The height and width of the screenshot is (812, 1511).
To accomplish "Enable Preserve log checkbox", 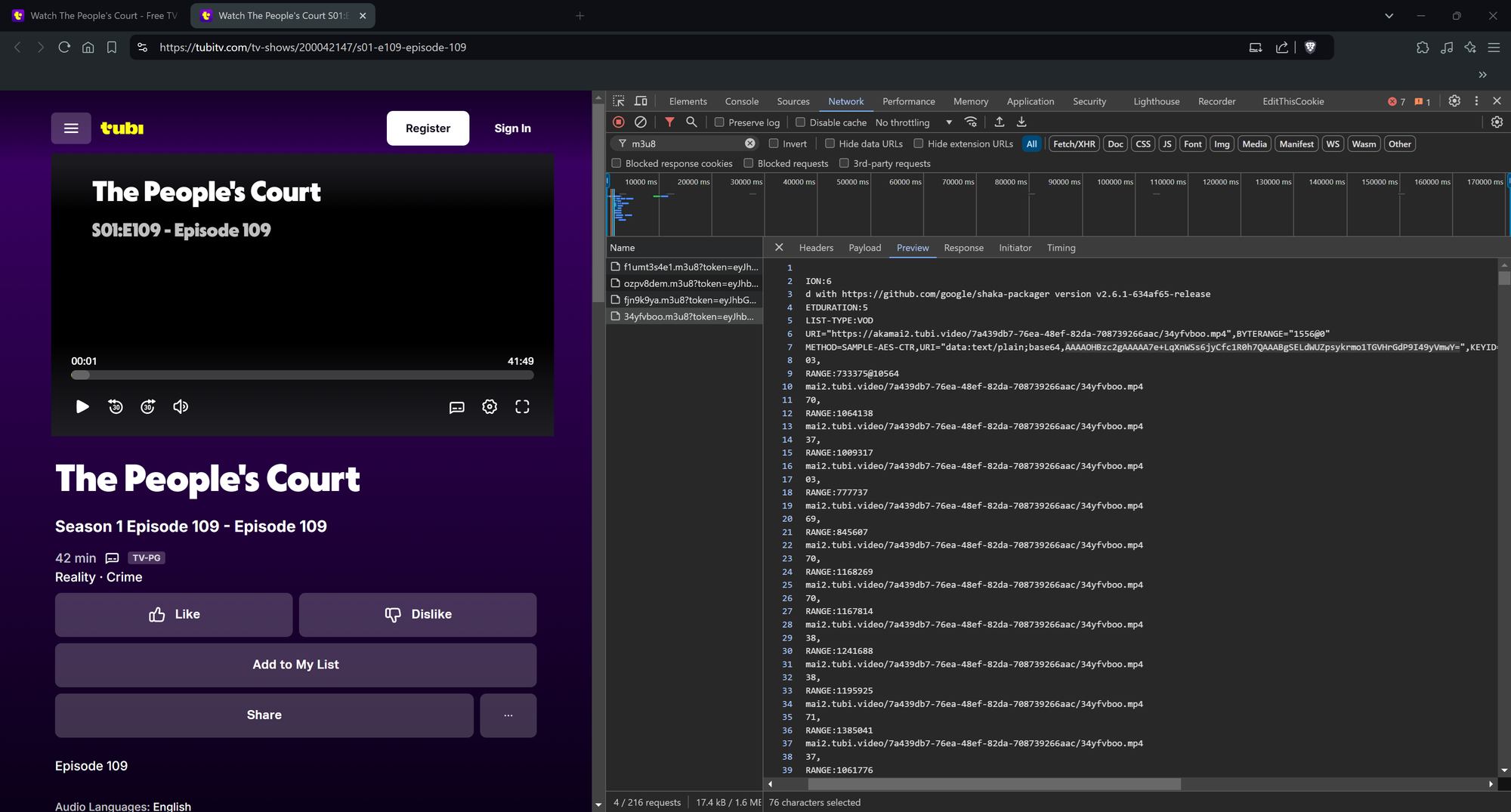I will 719,122.
